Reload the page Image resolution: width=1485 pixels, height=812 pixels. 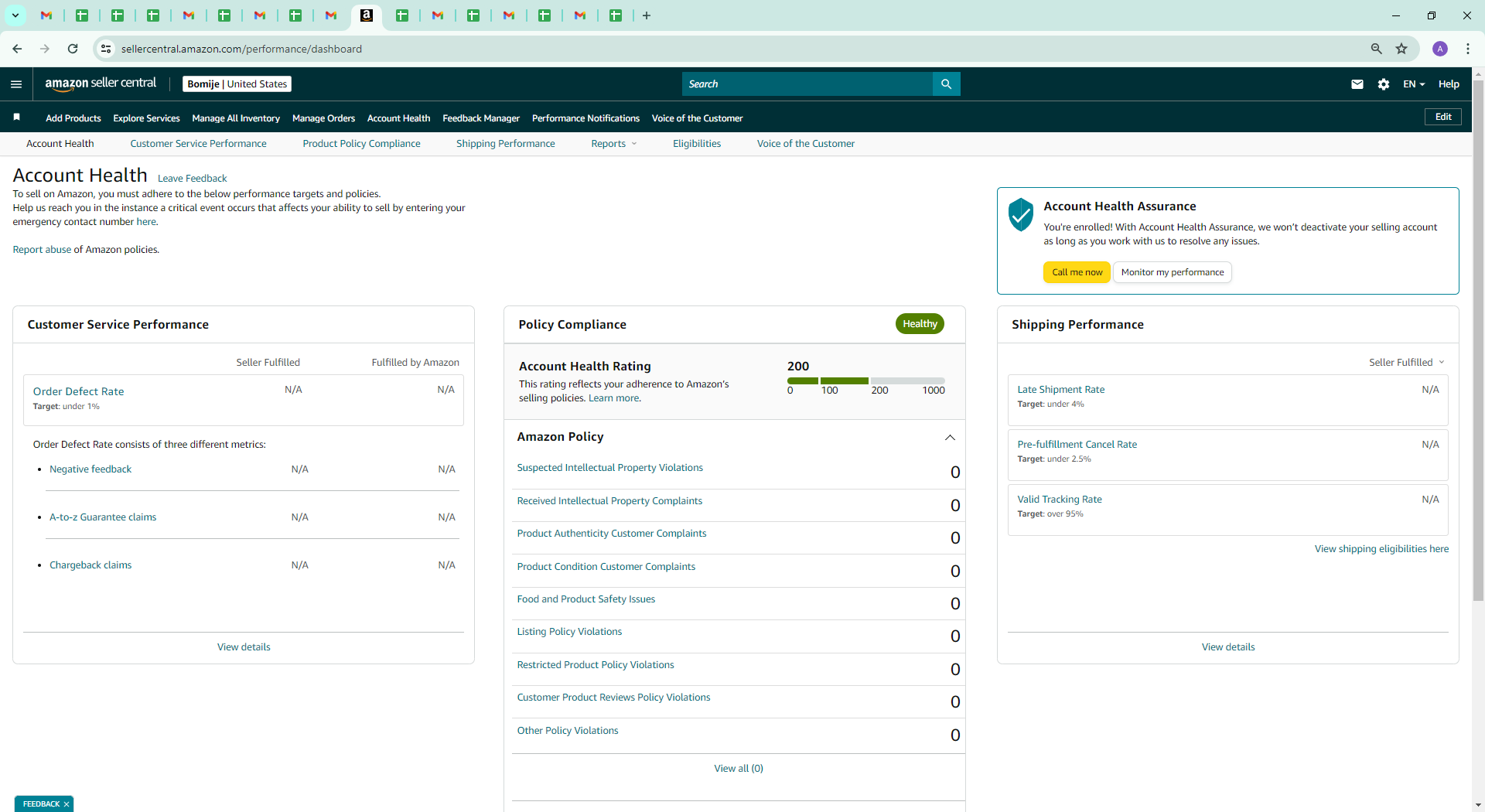click(73, 49)
